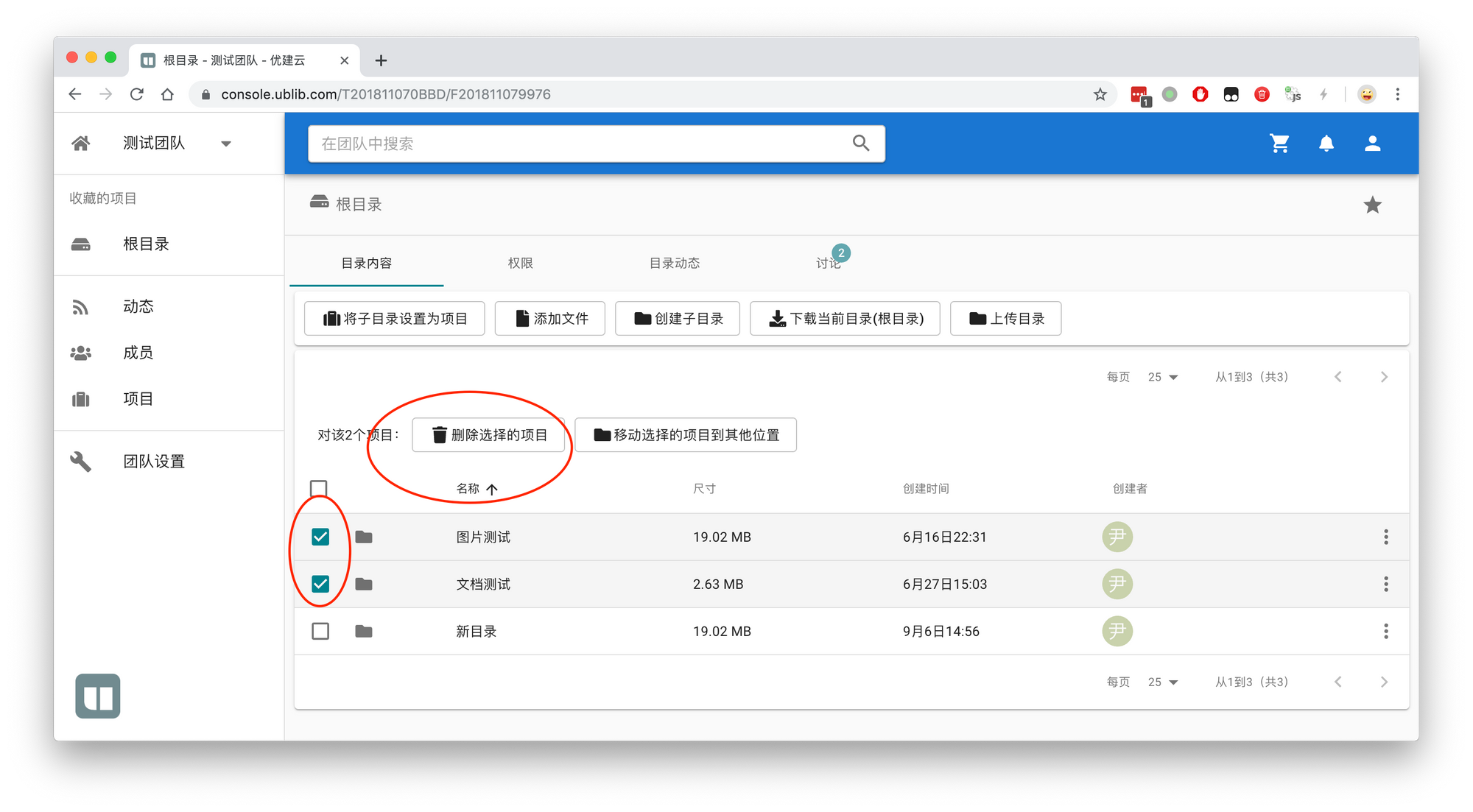
Task: Click the favorite star for 根目录
Action: (1372, 205)
